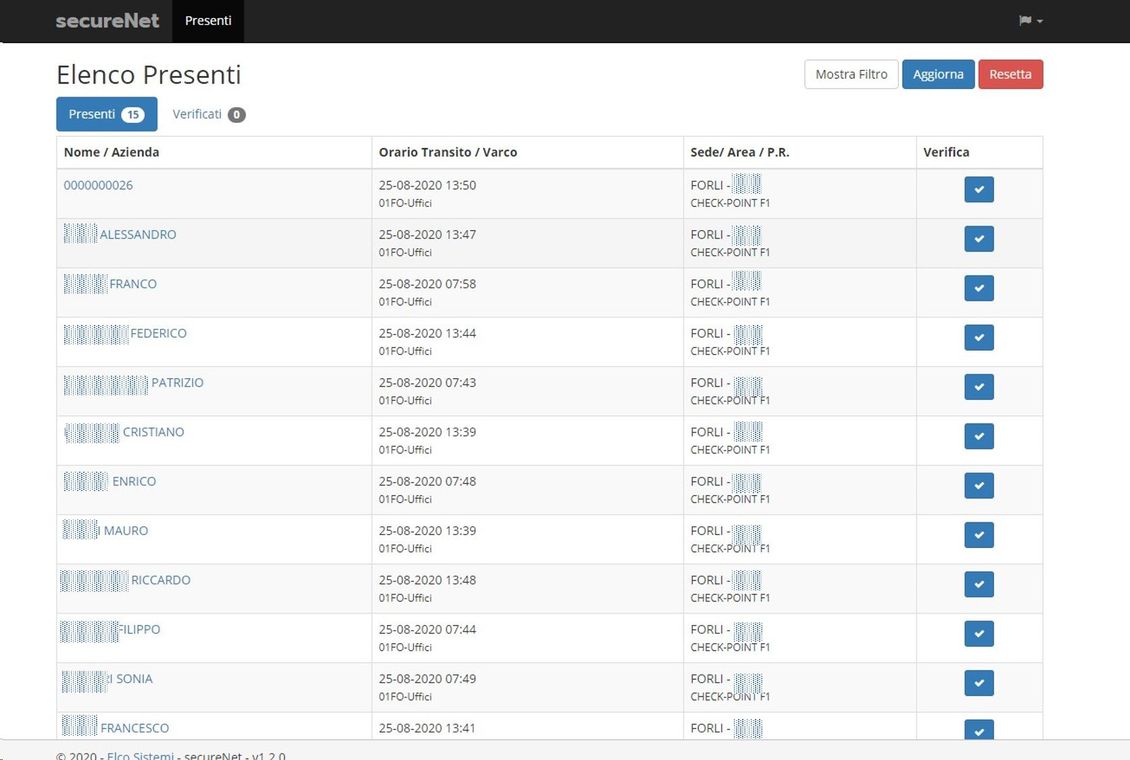This screenshot has width=1130, height=760.
Task: Open the FEDERICO name link
Action: [125, 333]
